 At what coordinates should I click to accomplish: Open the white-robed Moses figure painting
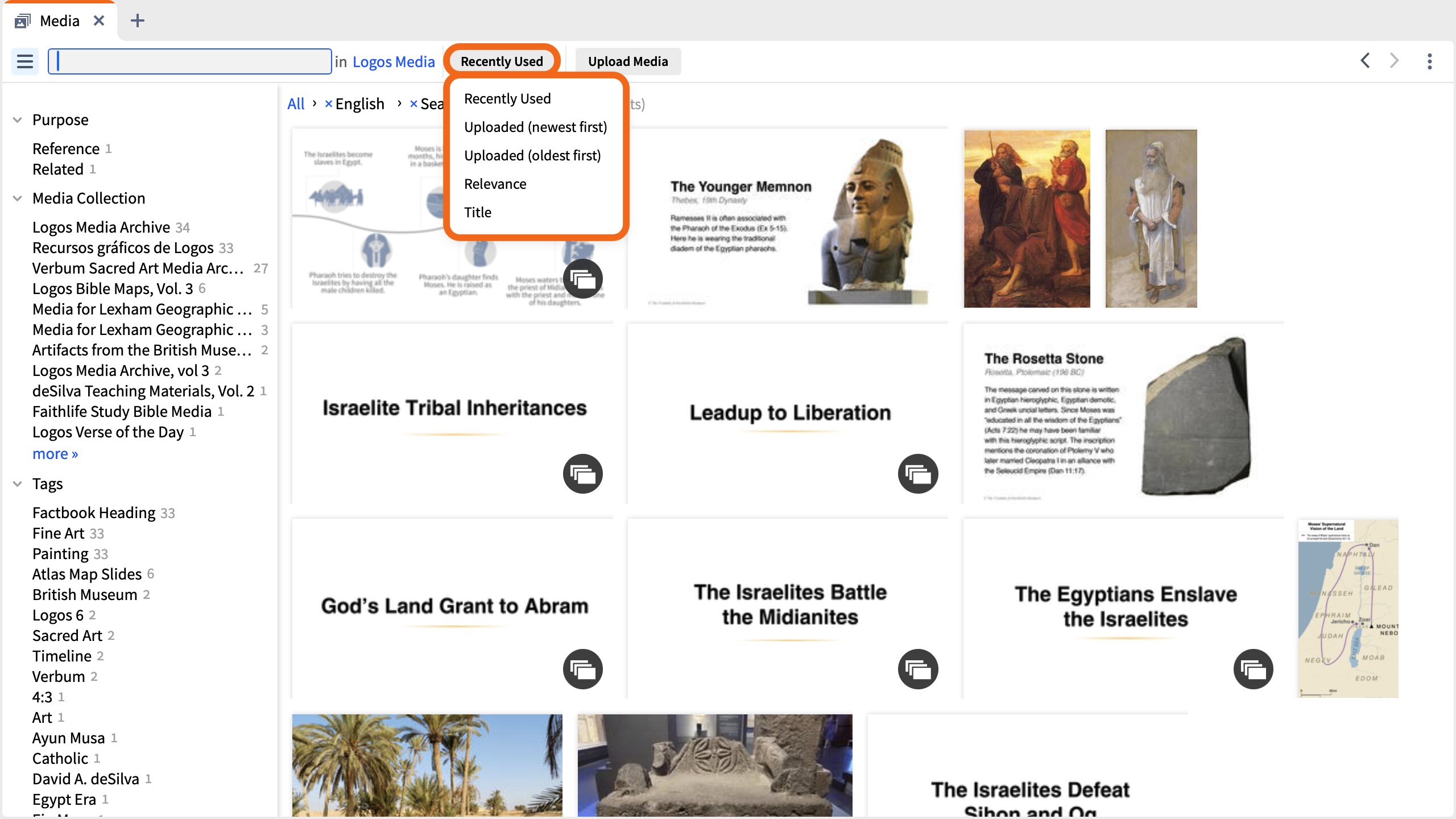(1151, 218)
